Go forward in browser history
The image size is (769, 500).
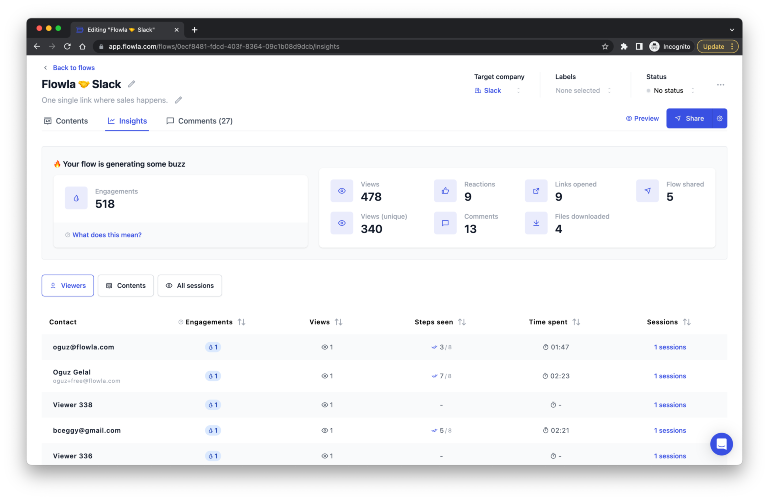[x=52, y=47]
